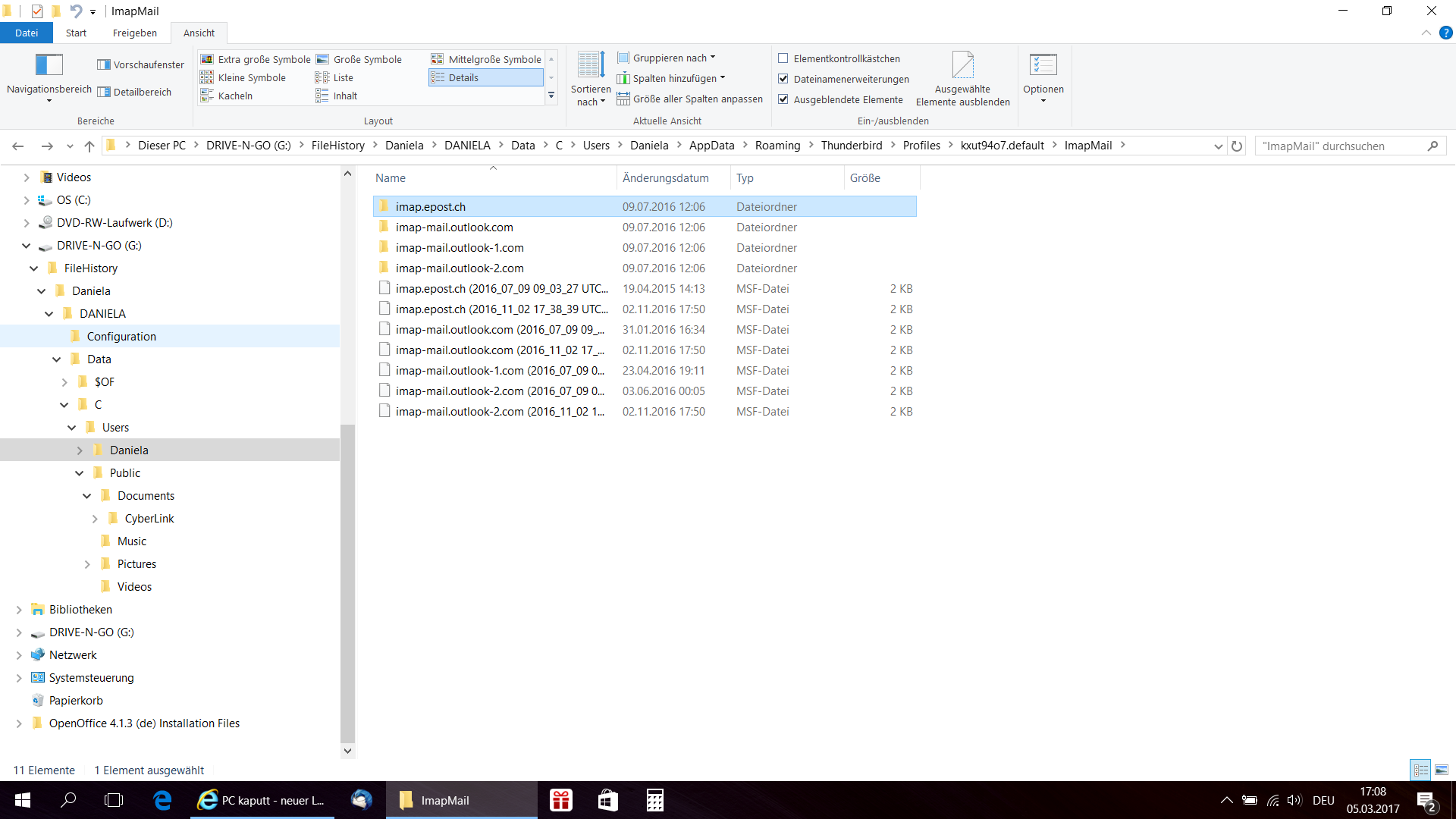Click the Sortieren nach icon
The height and width of the screenshot is (819, 1456).
coord(591,65)
